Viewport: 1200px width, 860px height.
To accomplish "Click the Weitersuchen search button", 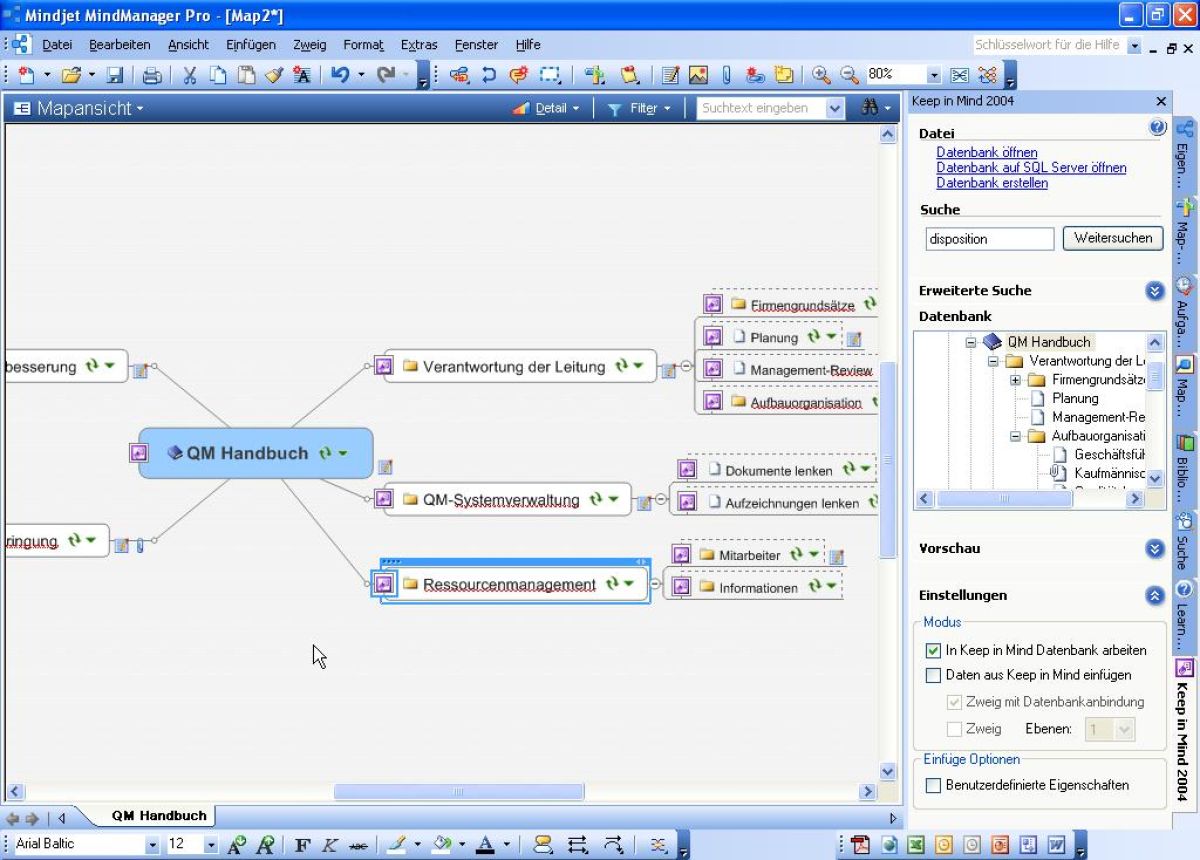I will (x=1112, y=238).
